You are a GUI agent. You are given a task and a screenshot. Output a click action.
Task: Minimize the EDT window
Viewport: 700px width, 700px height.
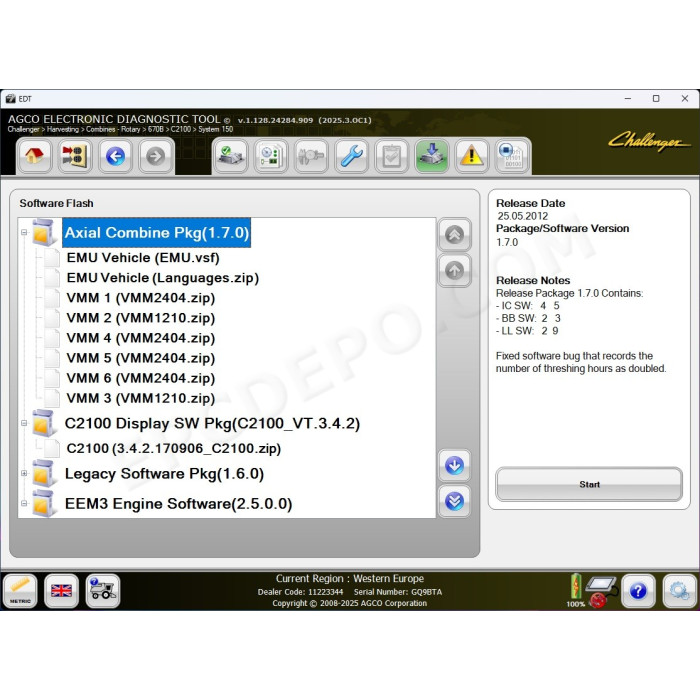click(x=628, y=99)
